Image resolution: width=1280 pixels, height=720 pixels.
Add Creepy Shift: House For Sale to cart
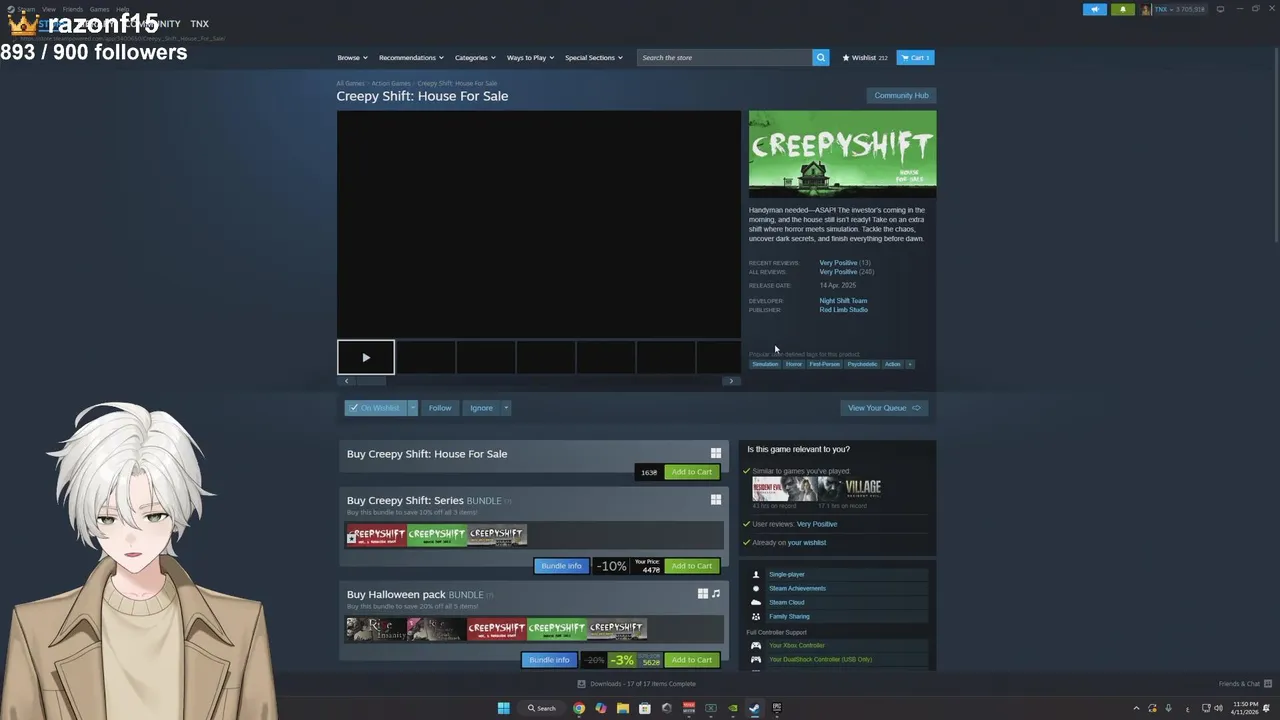[x=692, y=472]
